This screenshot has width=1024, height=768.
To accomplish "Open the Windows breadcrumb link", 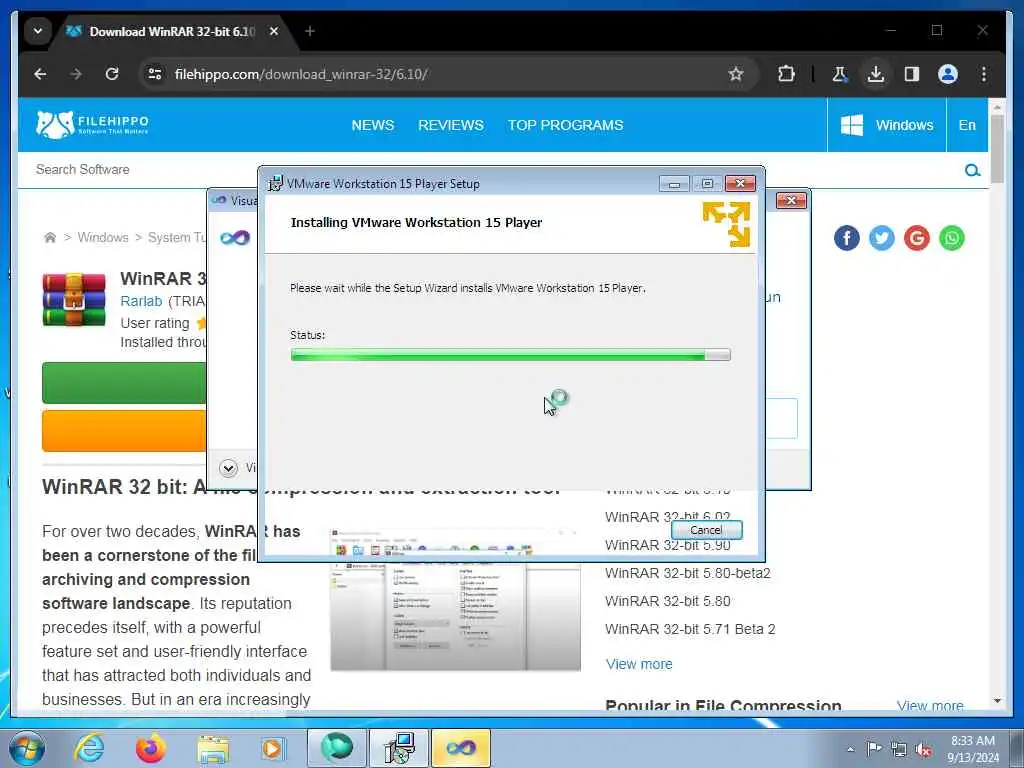I will 103,238.
